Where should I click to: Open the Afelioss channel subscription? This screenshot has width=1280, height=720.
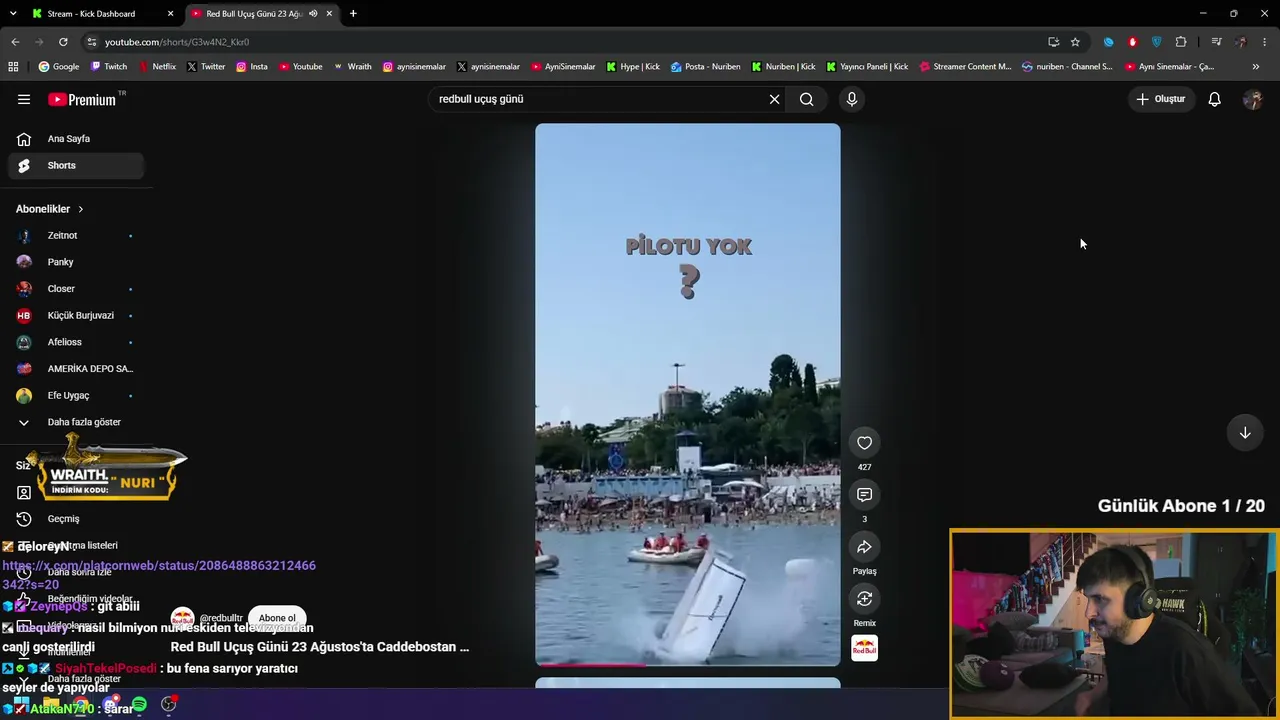(x=76, y=342)
